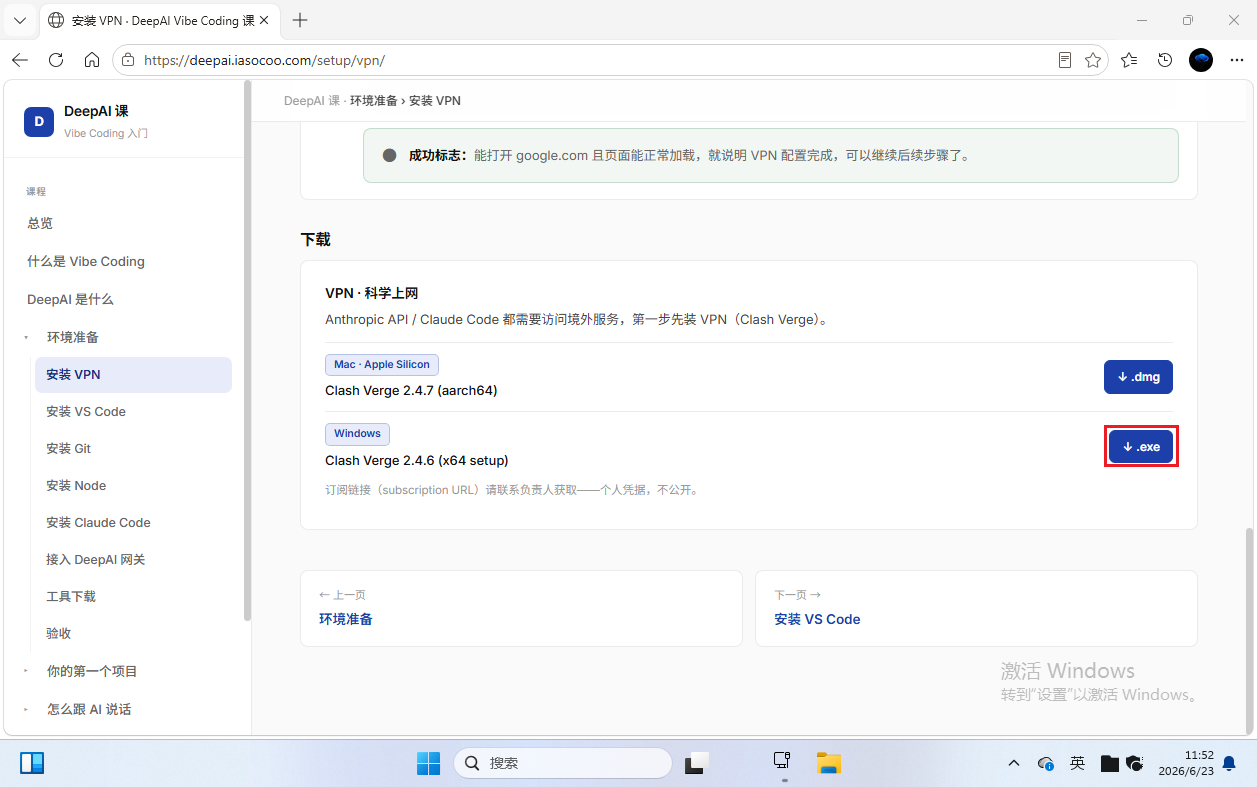
Task: Download the Windows .exe installer
Action: tap(1141, 447)
